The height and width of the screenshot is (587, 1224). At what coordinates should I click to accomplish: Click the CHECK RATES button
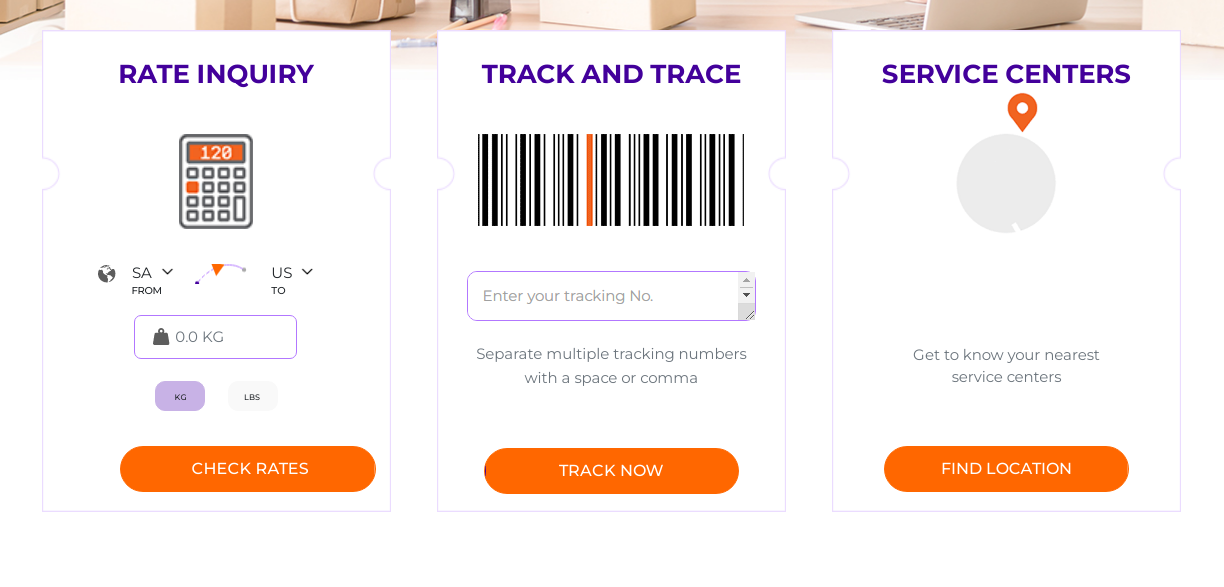[x=248, y=469]
